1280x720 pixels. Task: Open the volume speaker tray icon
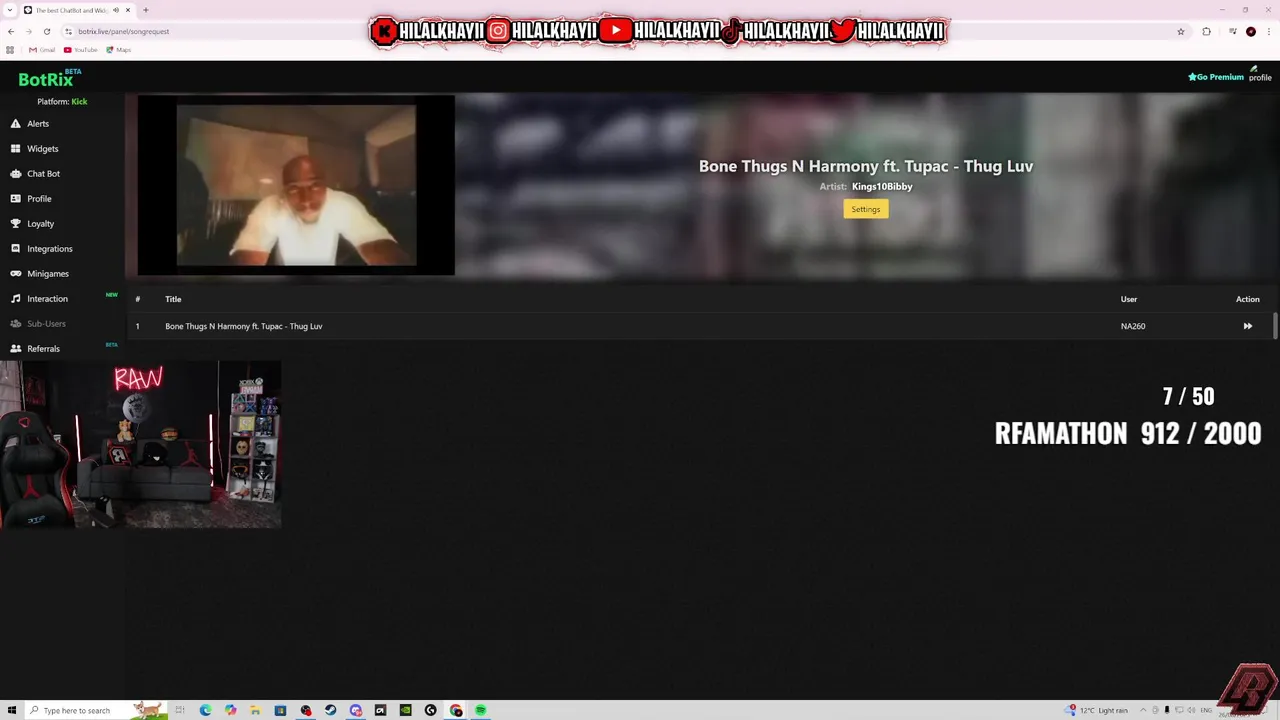point(1192,710)
